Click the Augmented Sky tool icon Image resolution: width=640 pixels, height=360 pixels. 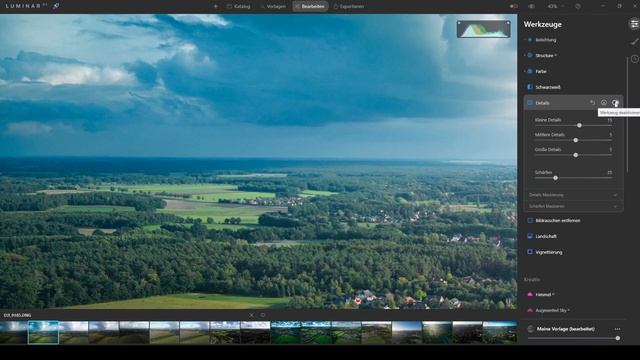coord(530,311)
